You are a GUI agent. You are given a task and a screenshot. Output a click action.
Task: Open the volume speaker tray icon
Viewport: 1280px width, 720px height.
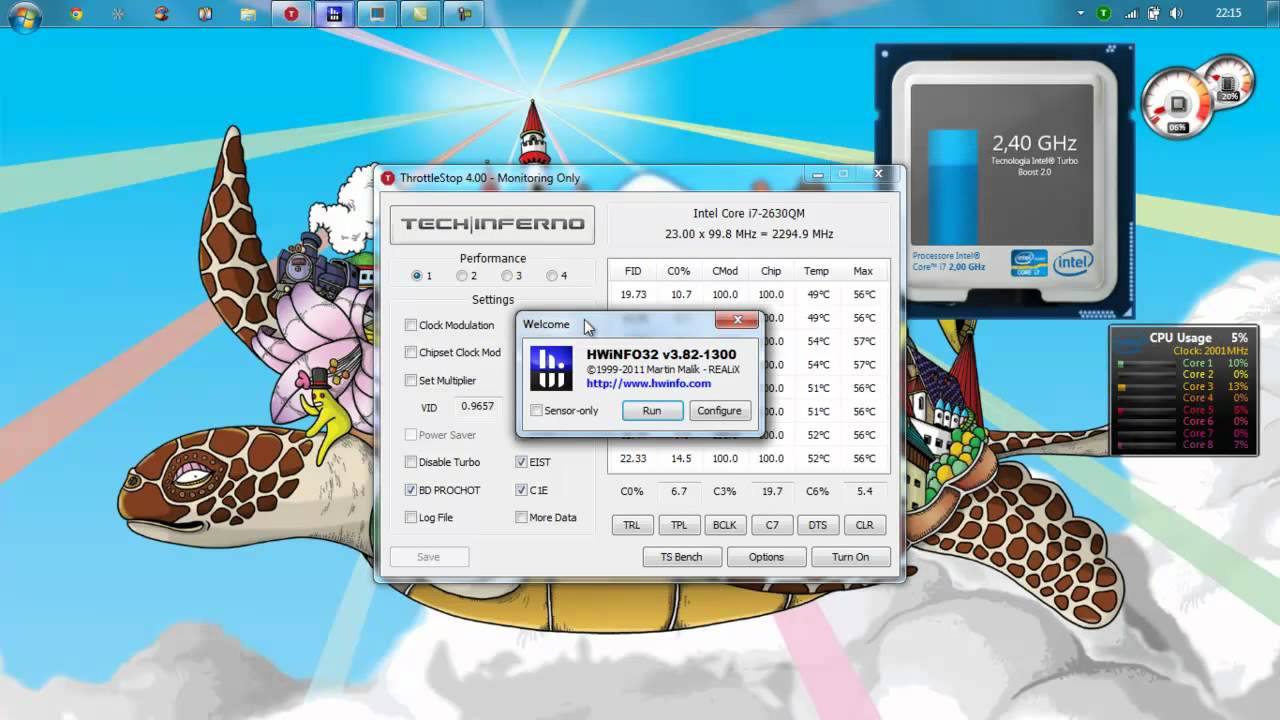tap(1176, 14)
